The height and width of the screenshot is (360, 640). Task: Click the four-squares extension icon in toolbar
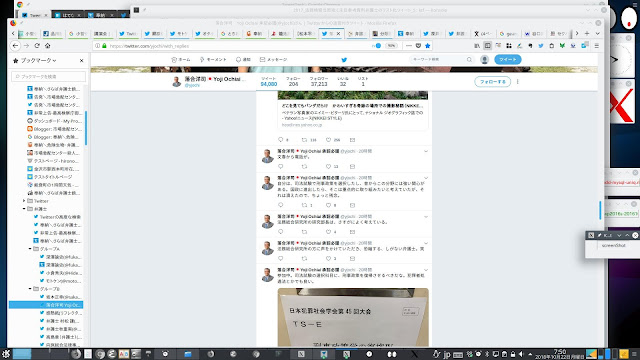pos(509,46)
